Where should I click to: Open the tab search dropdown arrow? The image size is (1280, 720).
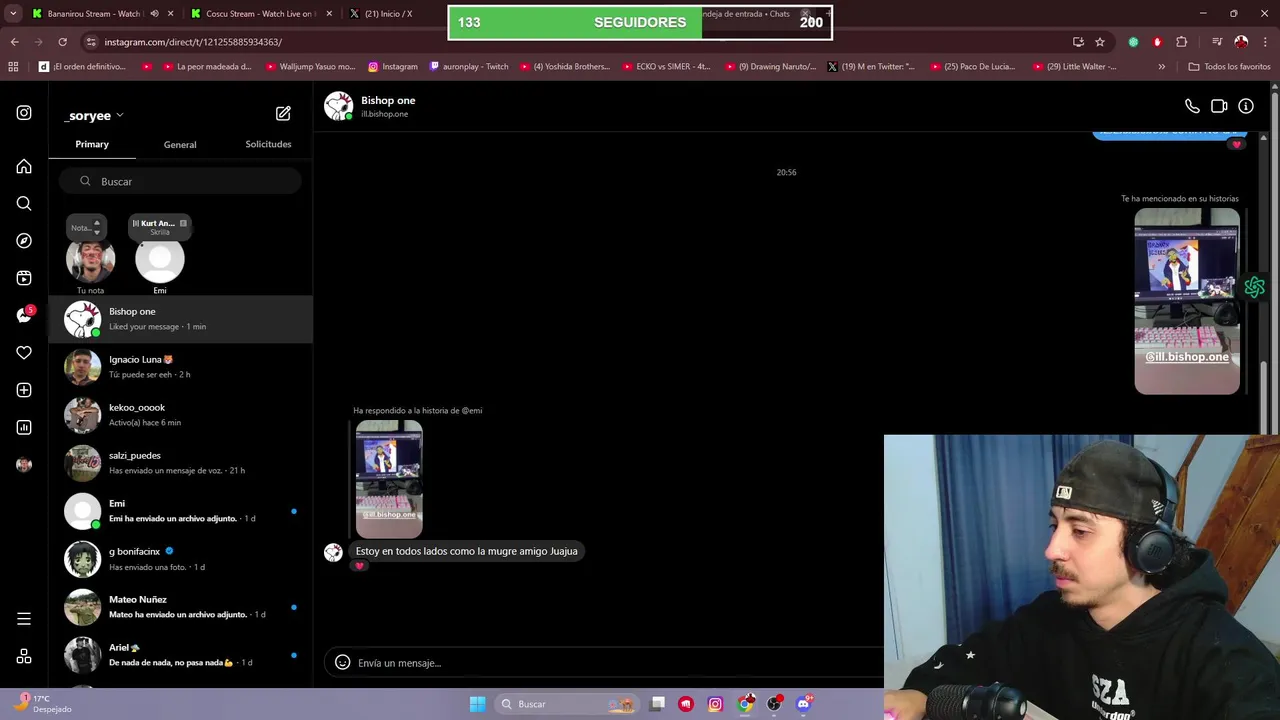pos(13,14)
